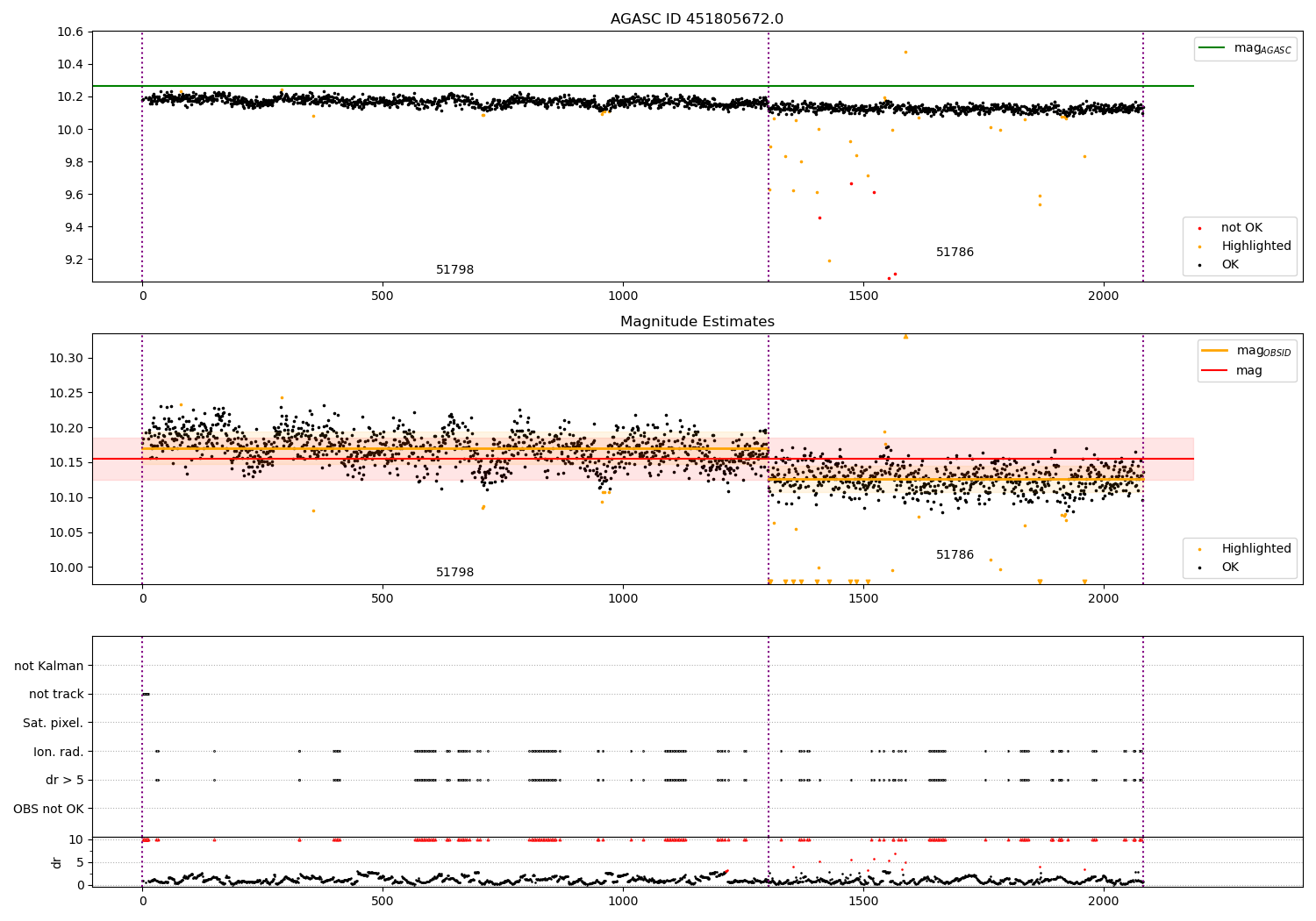
Task: Click the 'not OK' legend entry
Action: click(1241, 228)
